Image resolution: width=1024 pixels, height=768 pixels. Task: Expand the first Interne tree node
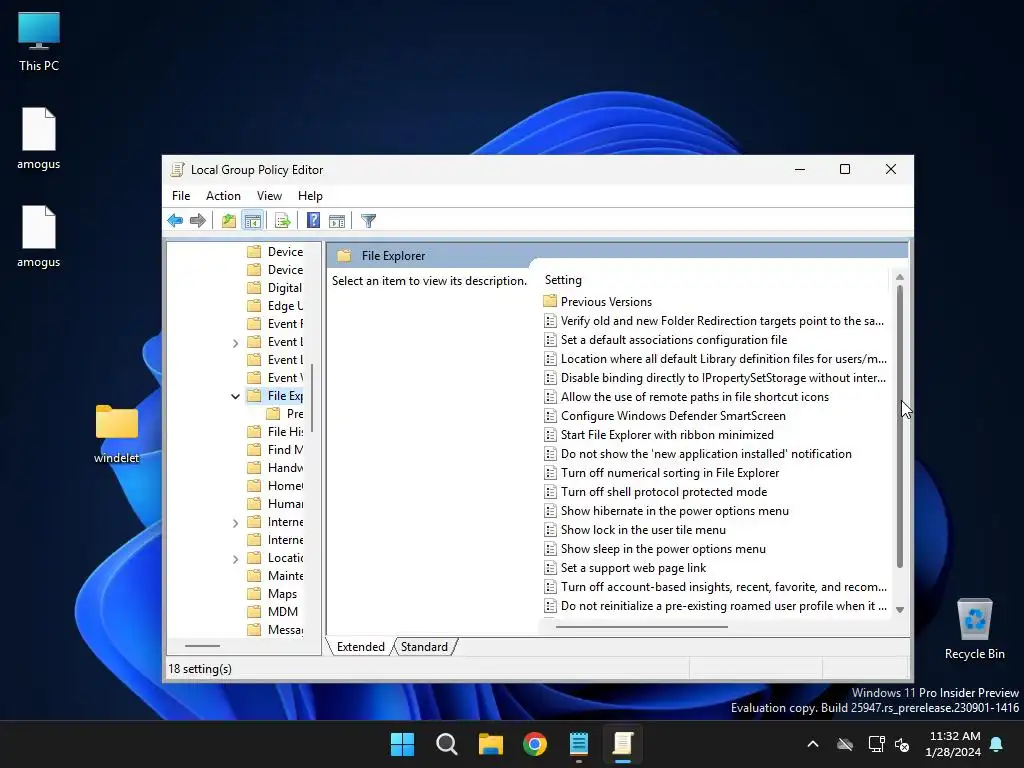pyautogui.click(x=235, y=522)
